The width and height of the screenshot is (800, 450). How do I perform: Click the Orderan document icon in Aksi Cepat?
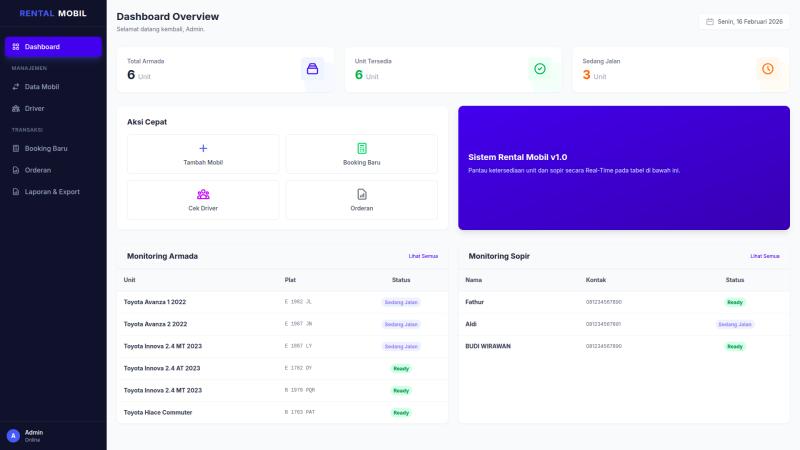click(362, 194)
